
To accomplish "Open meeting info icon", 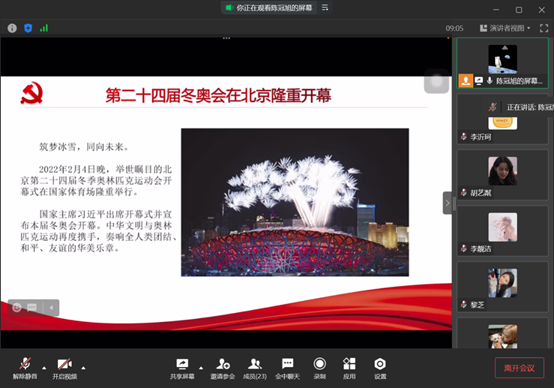I will click(12, 28).
